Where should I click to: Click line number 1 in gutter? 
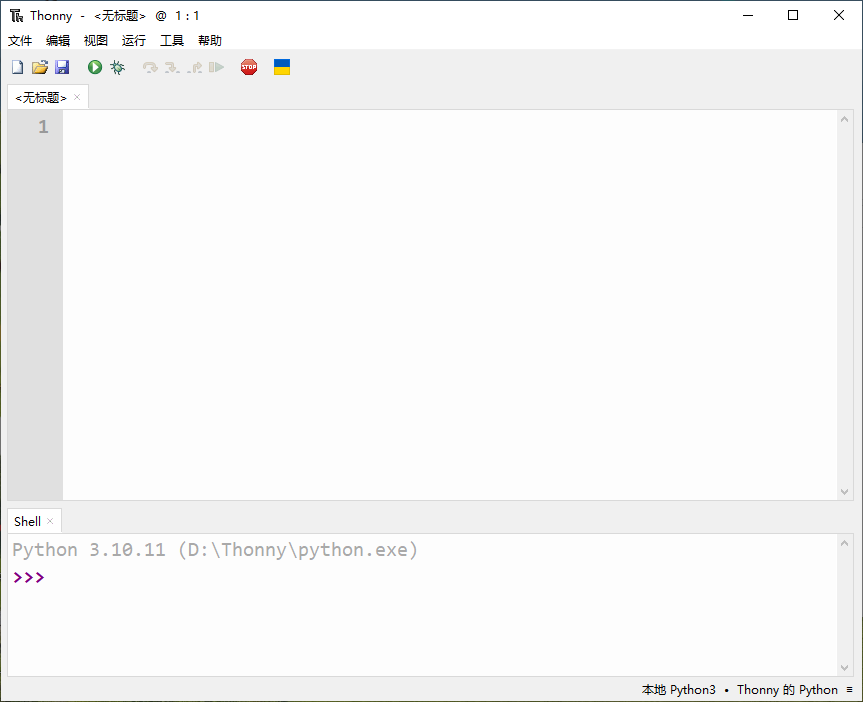[x=43, y=127]
